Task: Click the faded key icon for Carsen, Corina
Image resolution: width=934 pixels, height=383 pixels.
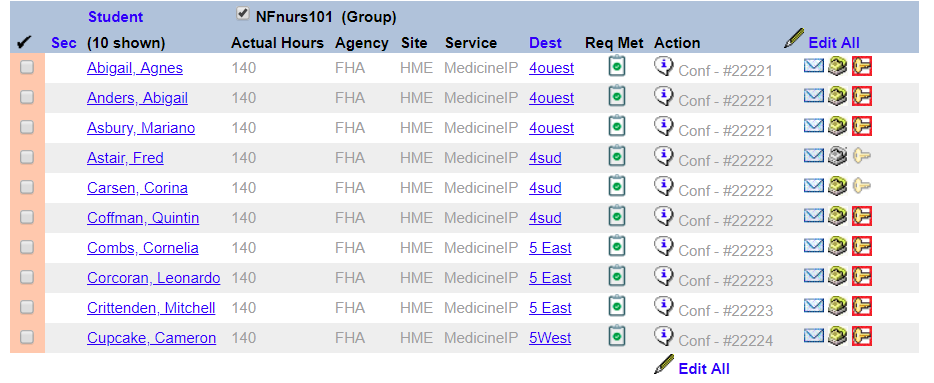Action: (861, 186)
